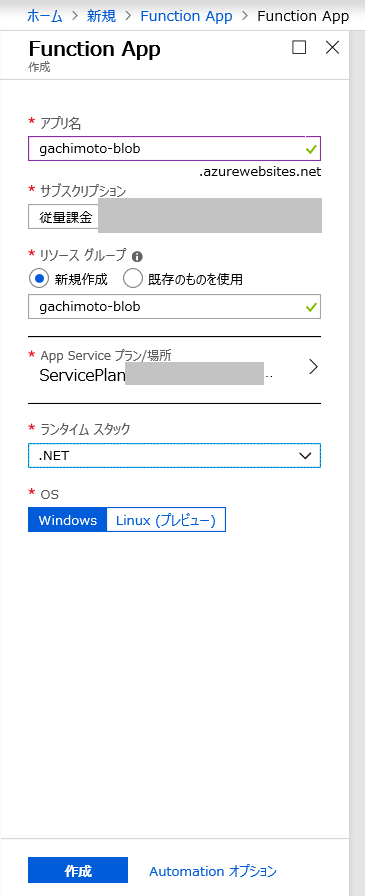This screenshot has height=896, width=365.
Task: Click the validation checkmark in アプリ名 field
Action: pyautogui.click(x=311, y=150)
